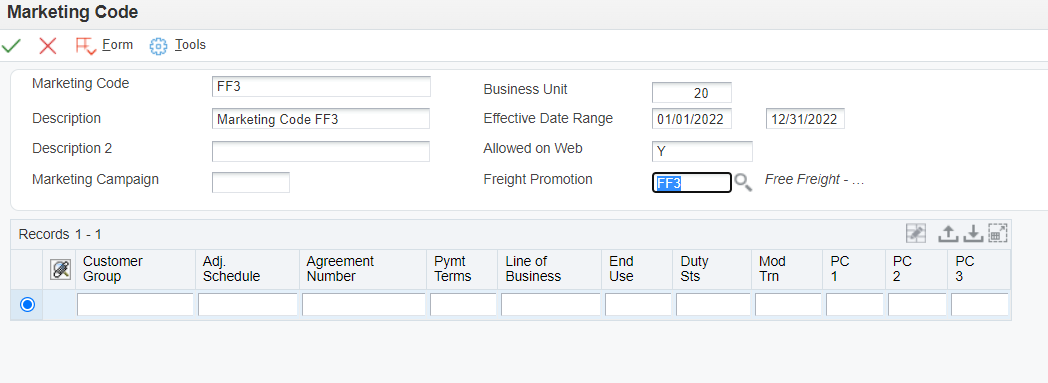The height and width of the screenshot is (383, 1048).
Task: Click the Mod Trn cell in first row
Action: 788,305
